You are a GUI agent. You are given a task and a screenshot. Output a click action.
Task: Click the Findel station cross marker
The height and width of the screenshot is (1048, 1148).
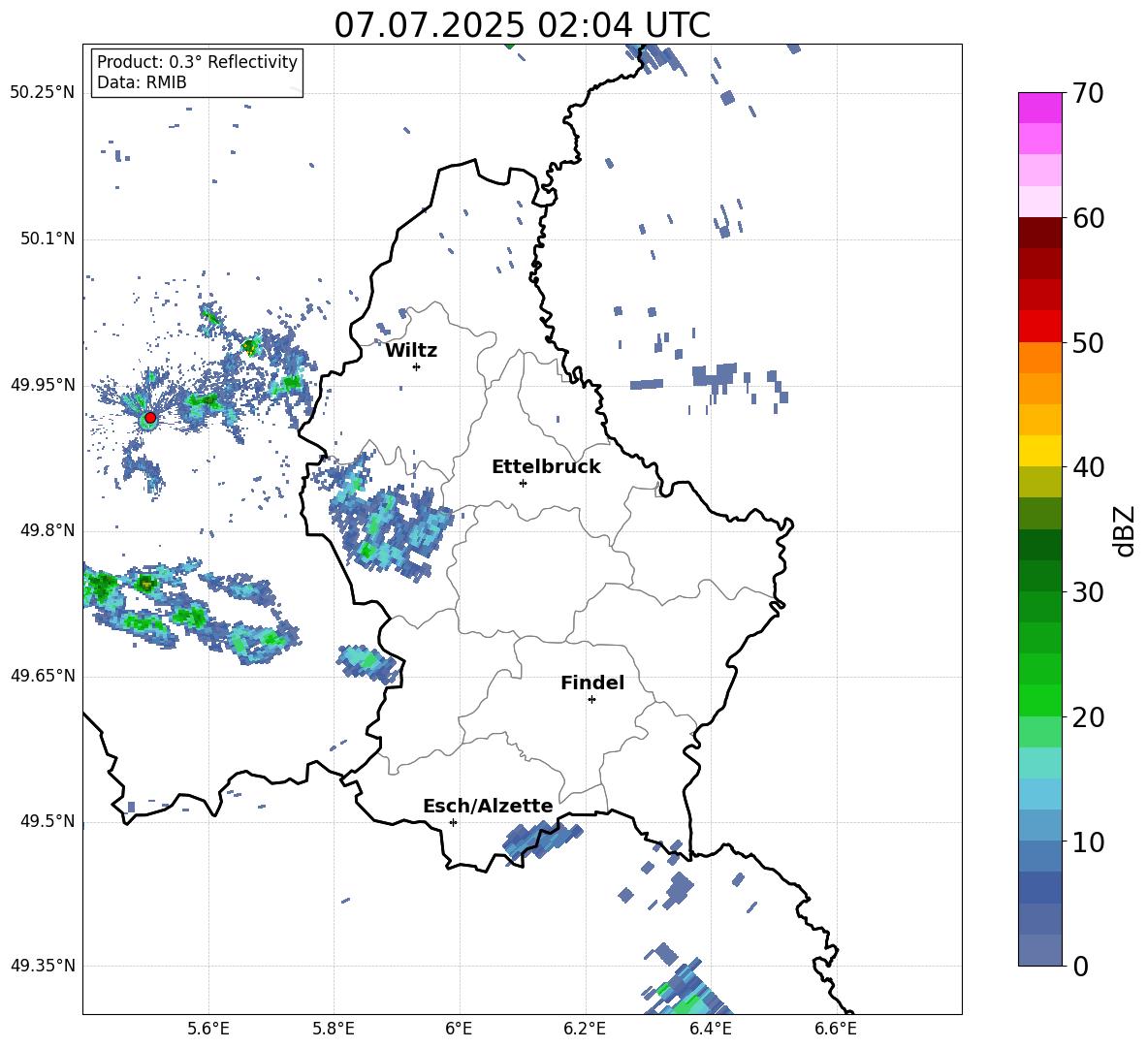[x=591, y=700]
